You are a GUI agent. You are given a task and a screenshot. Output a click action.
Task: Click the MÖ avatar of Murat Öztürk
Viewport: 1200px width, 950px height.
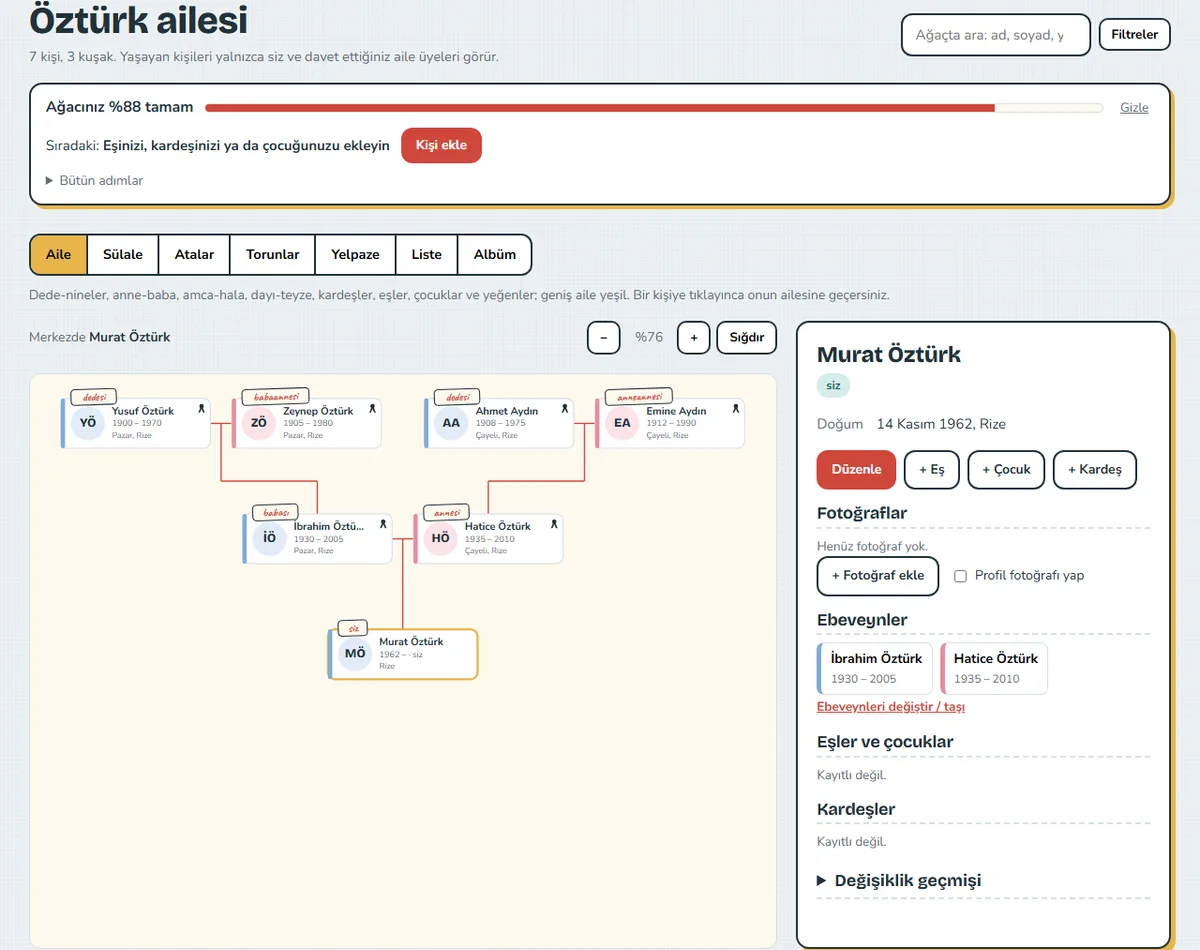[x=355, y=654]
